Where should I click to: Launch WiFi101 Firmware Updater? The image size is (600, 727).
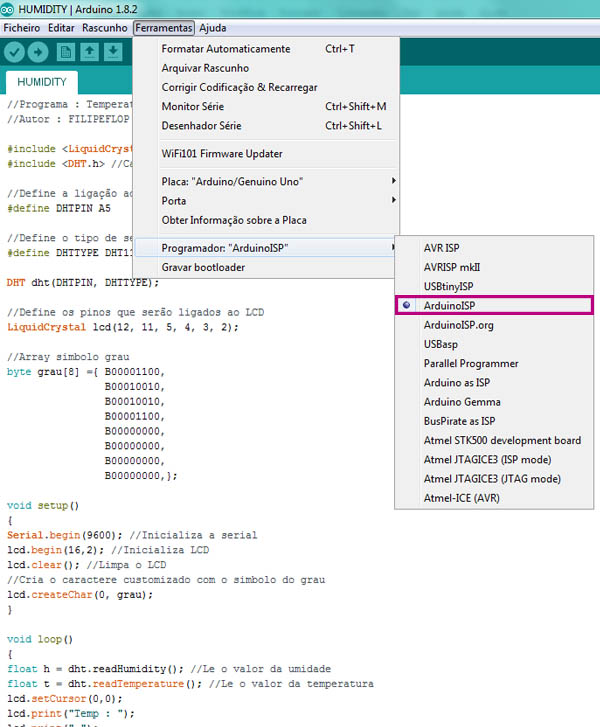point(266,154)
